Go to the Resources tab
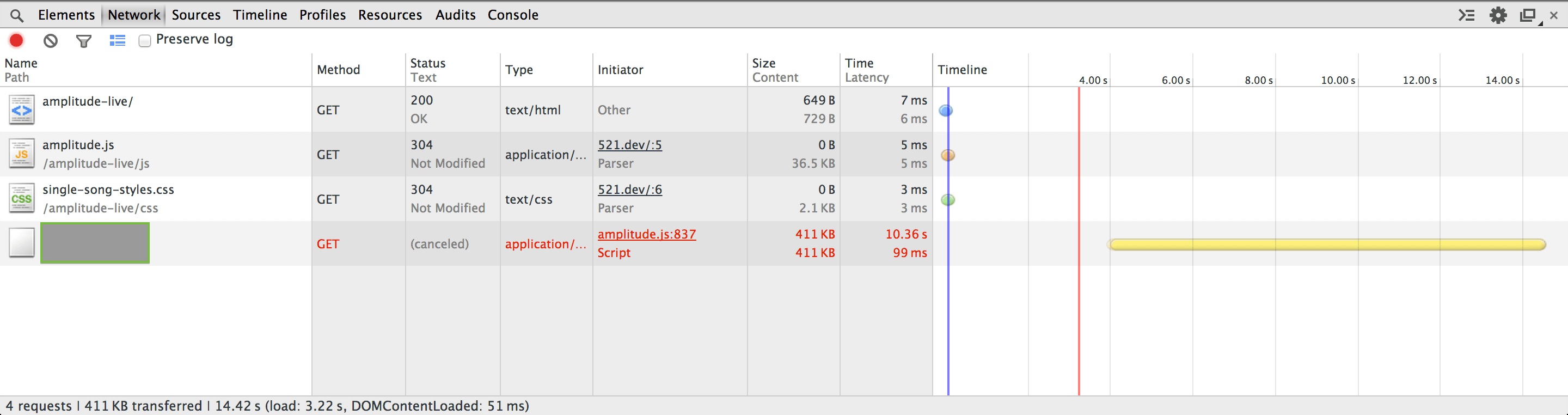The image size is (1568, 415). [390, 15]
